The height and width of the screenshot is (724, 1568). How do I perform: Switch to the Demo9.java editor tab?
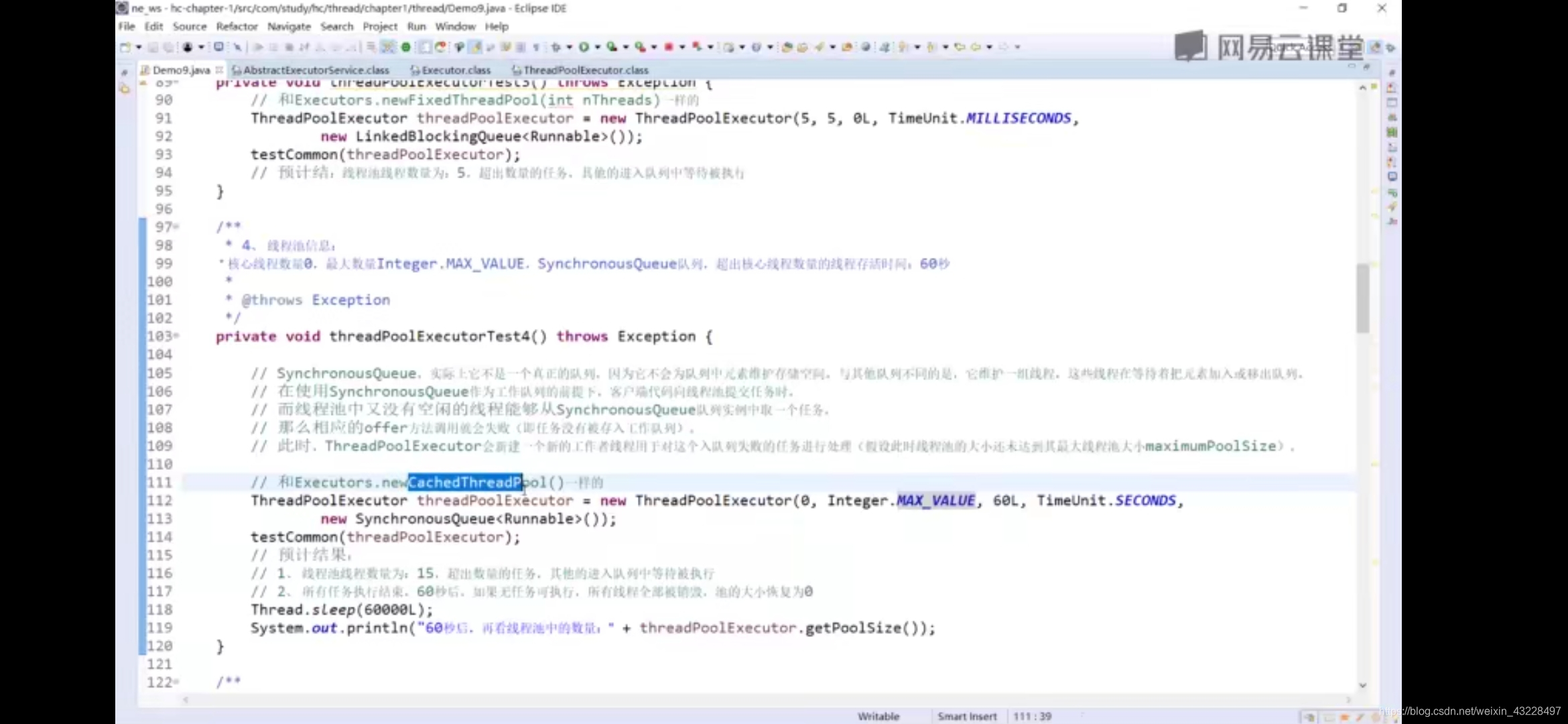click(181, 70)
